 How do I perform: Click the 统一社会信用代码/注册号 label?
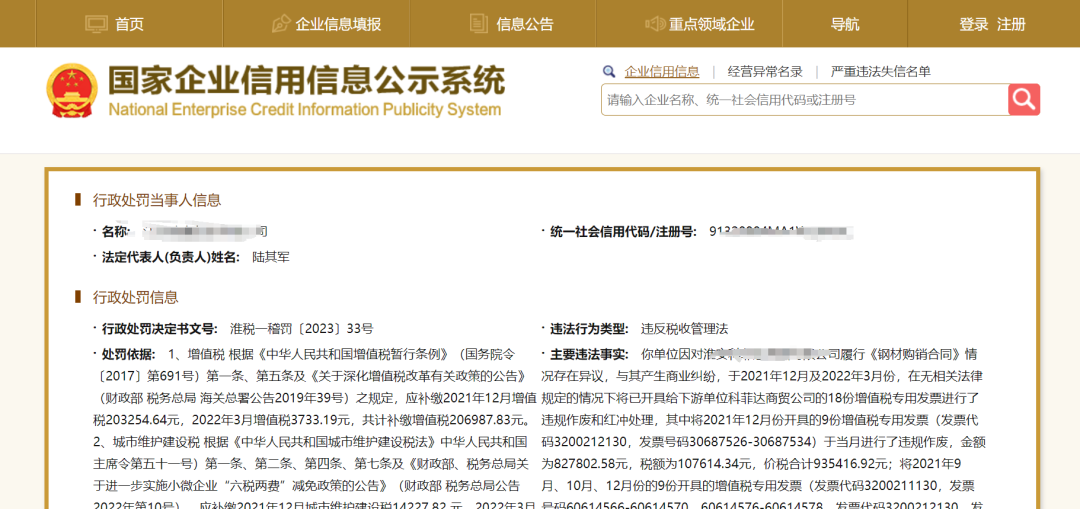click(x=624, y=231)
